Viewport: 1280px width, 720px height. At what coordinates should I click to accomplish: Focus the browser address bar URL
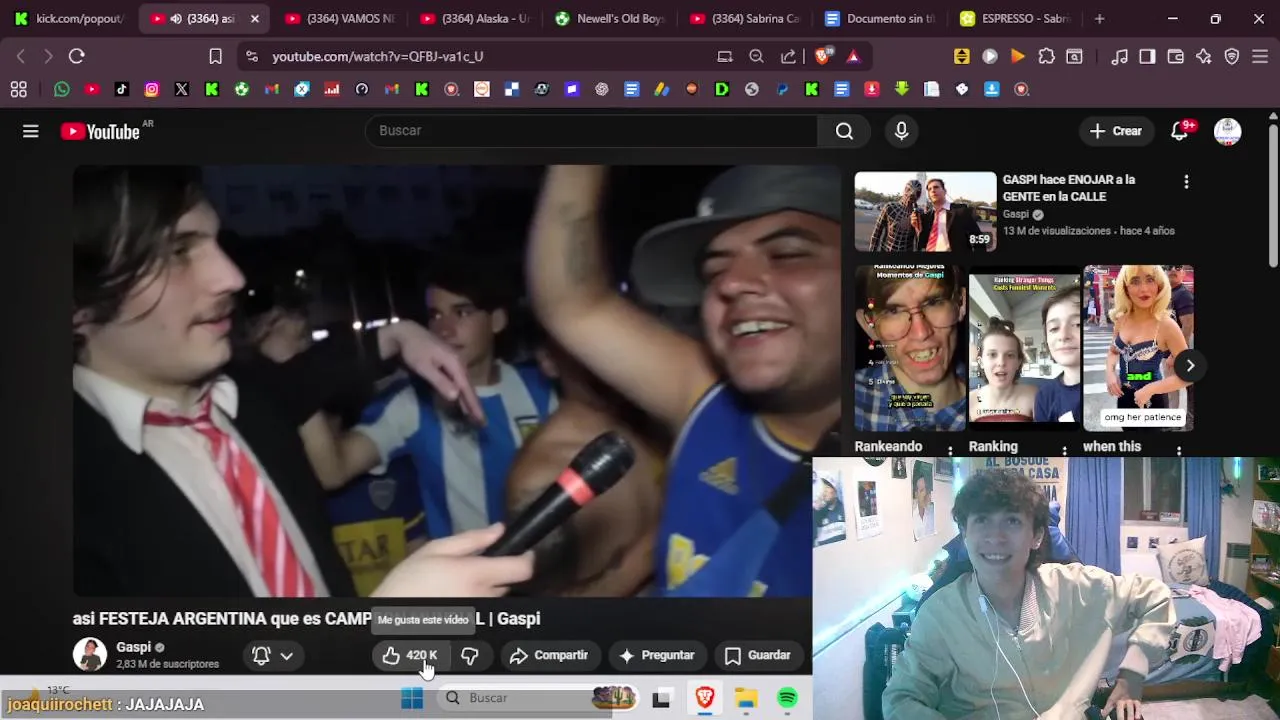point(378,57)
